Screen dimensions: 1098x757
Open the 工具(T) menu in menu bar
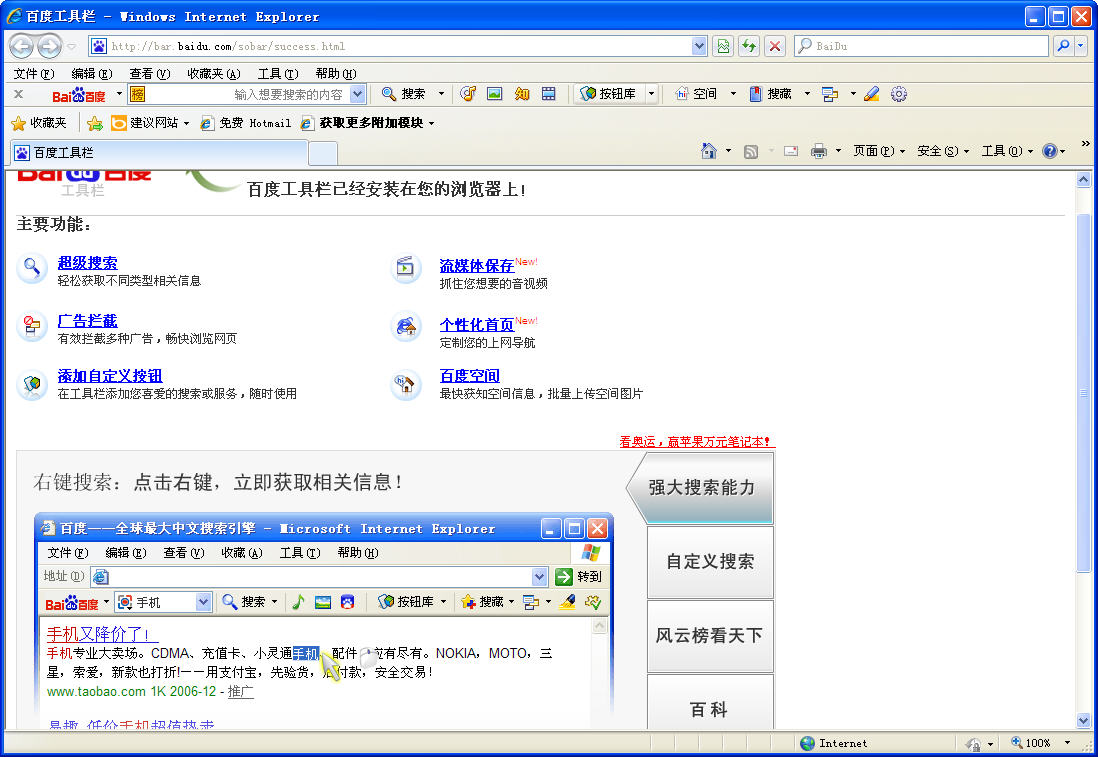coord(278,74)
